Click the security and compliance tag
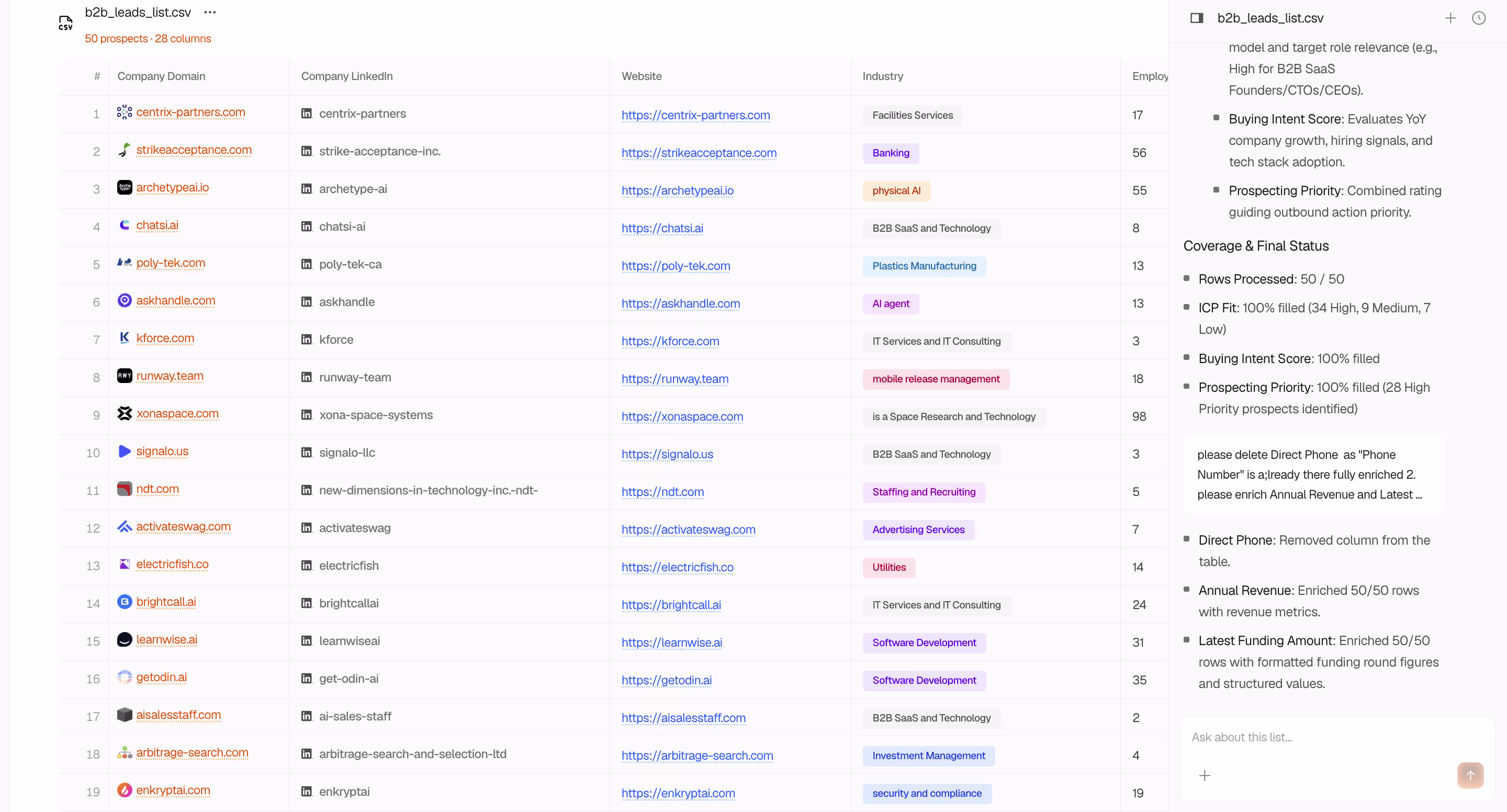The width and height of the screenshot is (1507, 812). pos(927,793)
